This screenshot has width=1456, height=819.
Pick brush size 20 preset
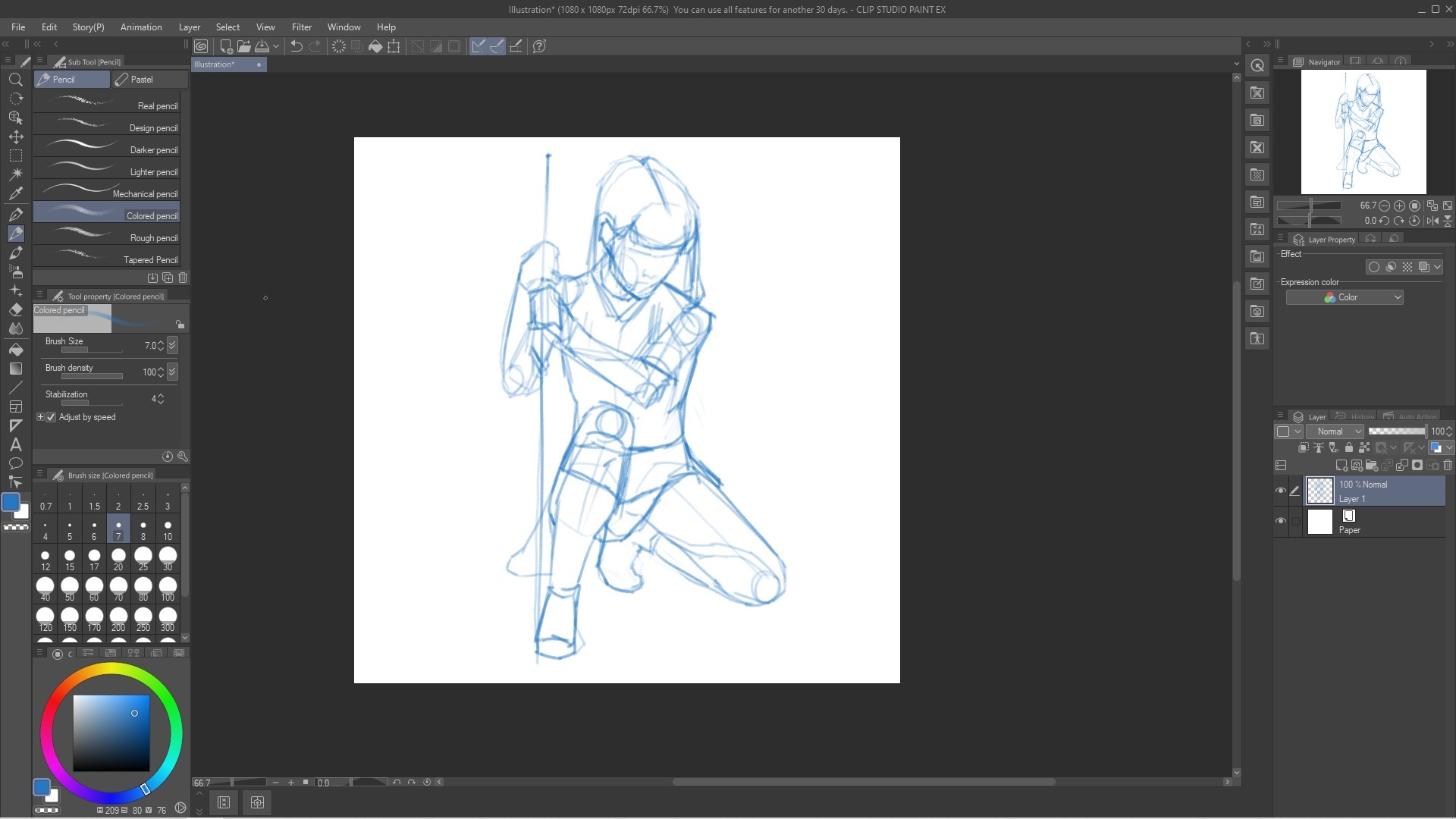pos(118,560)
